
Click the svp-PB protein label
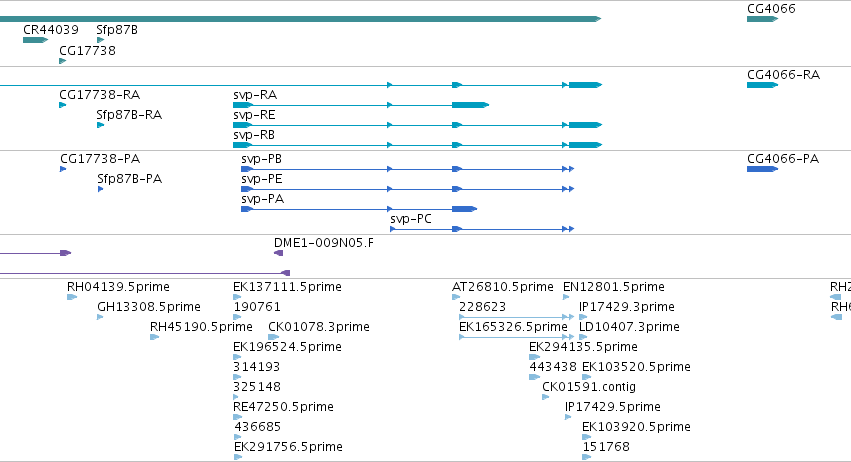(x=262, y=159)
